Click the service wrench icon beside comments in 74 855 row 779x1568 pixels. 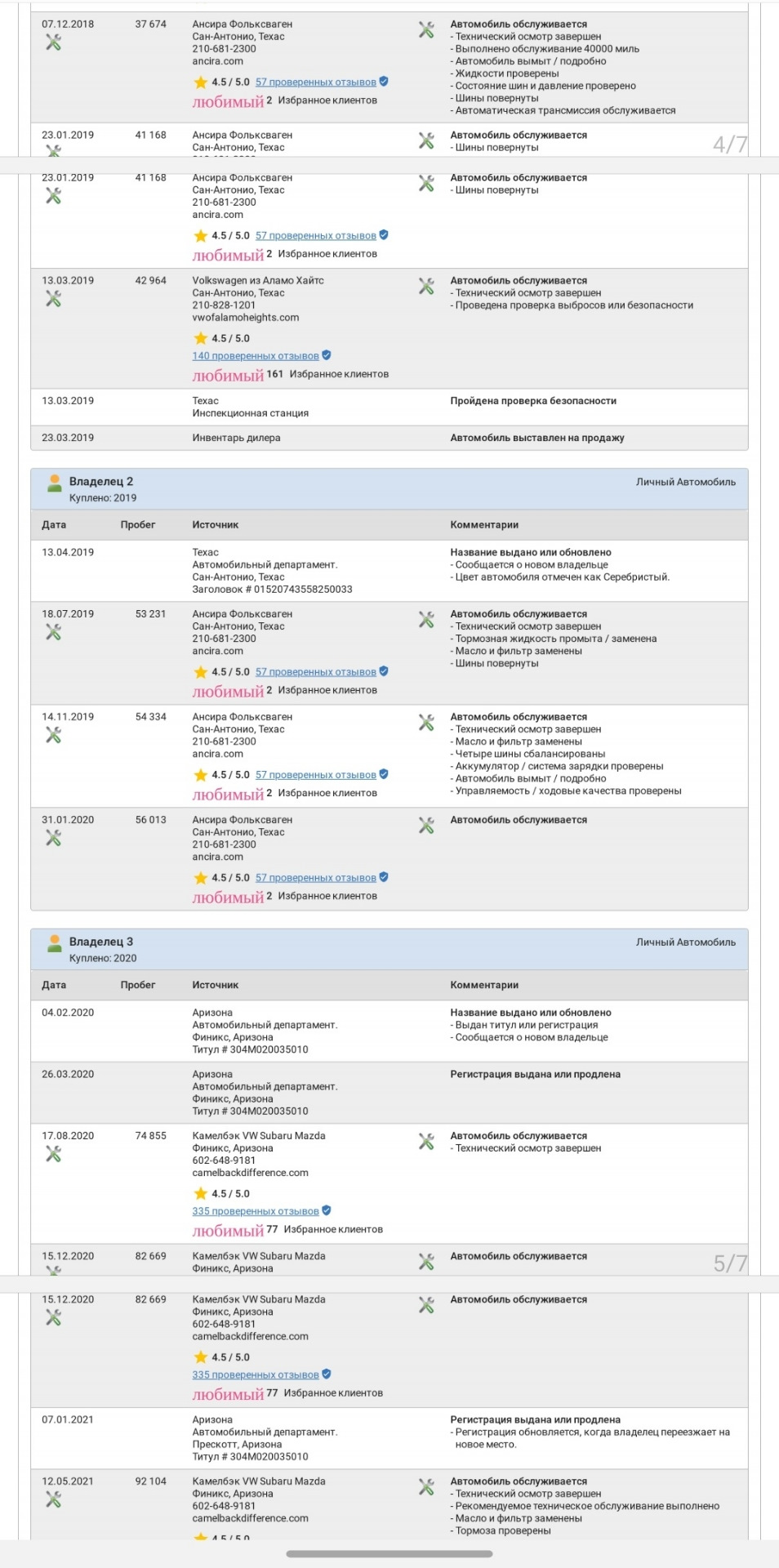point(426,1142)
